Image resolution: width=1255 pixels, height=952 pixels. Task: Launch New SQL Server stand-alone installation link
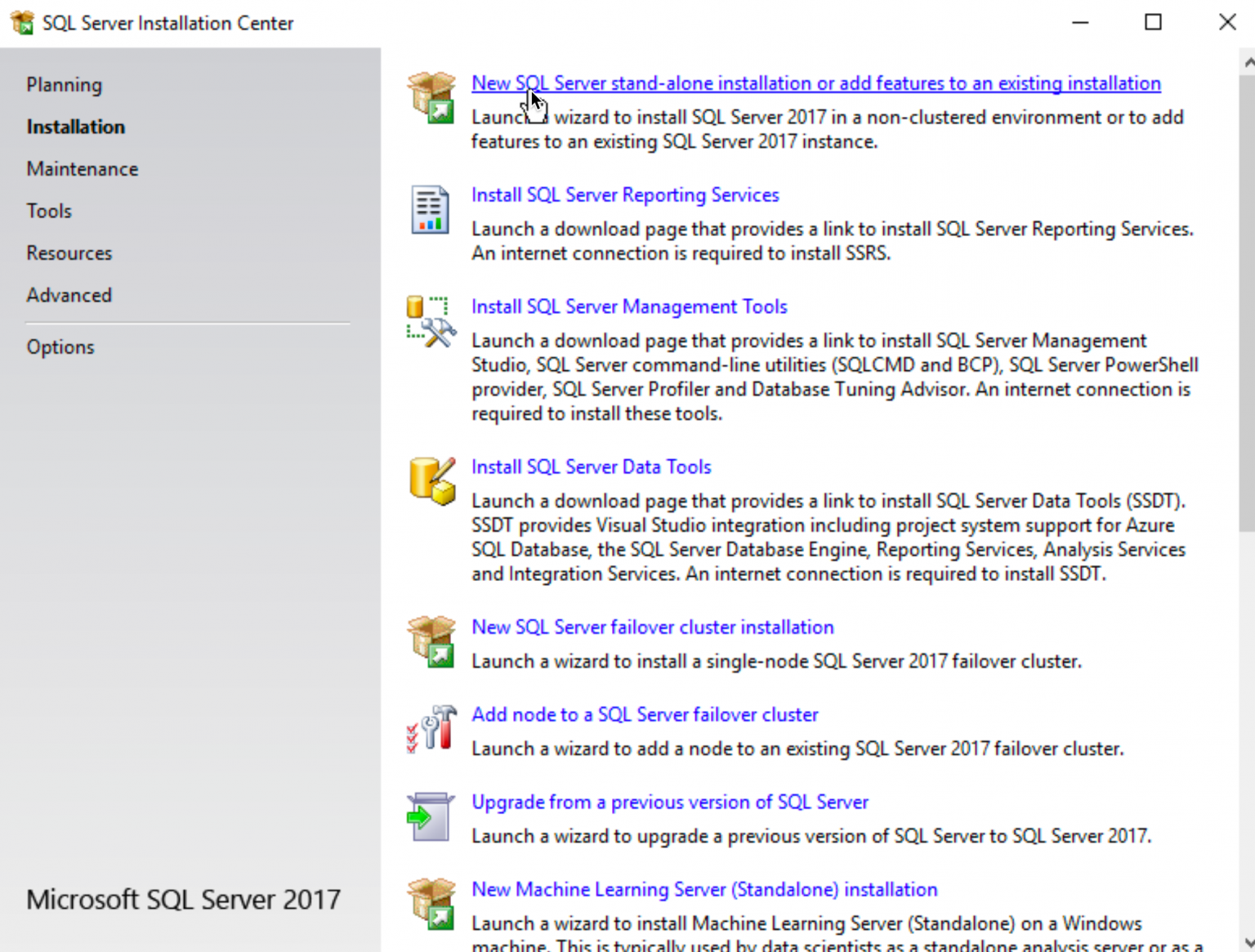[x=815, y=83]
